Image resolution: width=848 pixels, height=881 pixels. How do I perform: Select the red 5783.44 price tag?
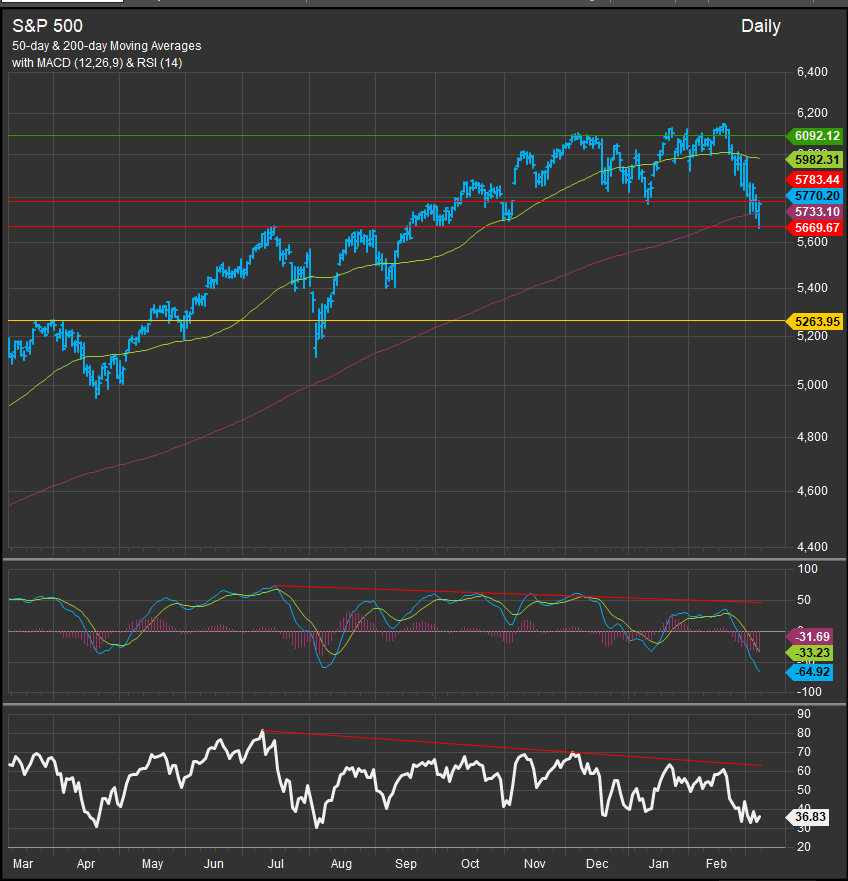coord(814,180)
